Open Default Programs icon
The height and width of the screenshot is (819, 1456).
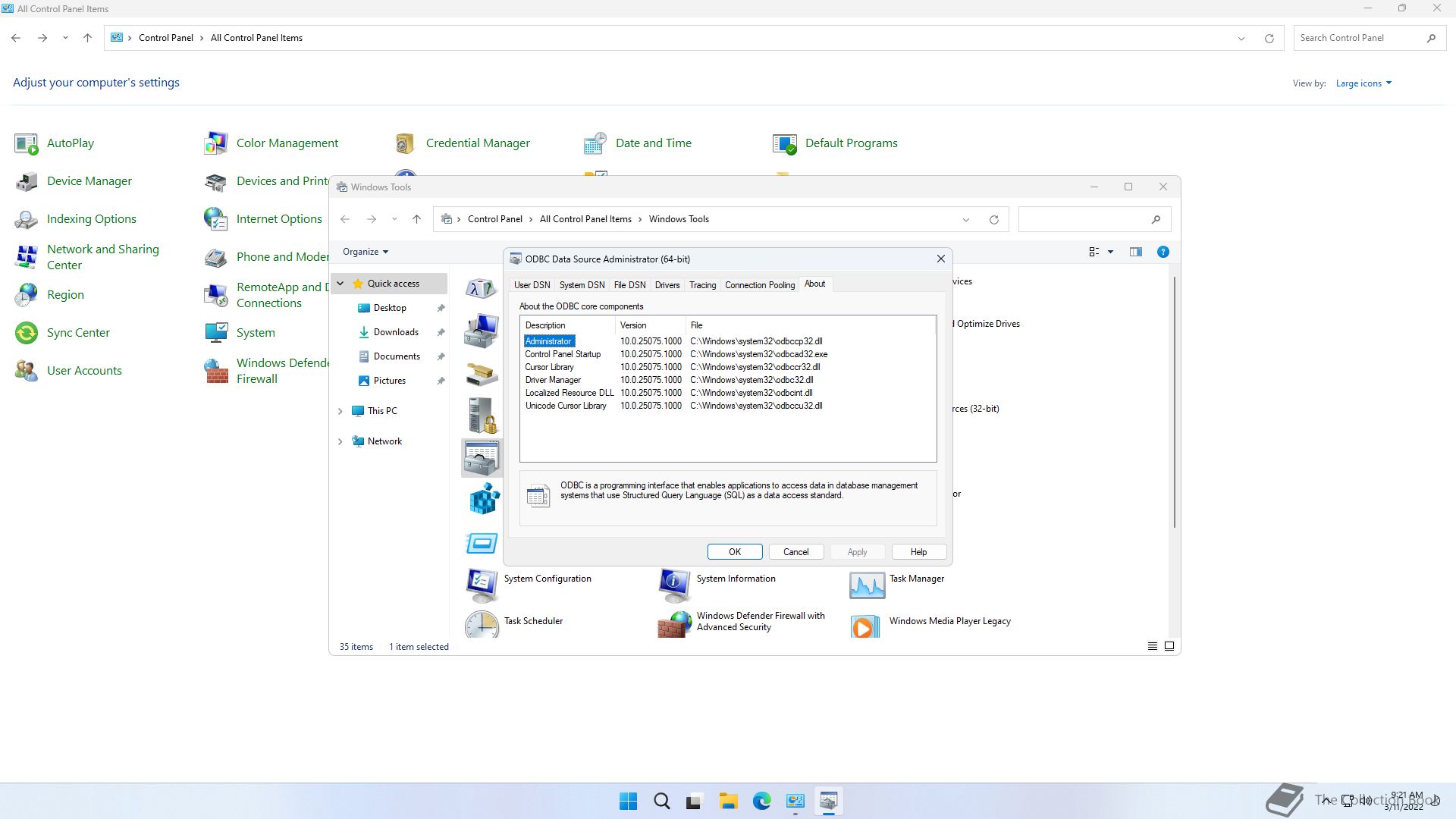pyautogui.click(x=785, y=143)
